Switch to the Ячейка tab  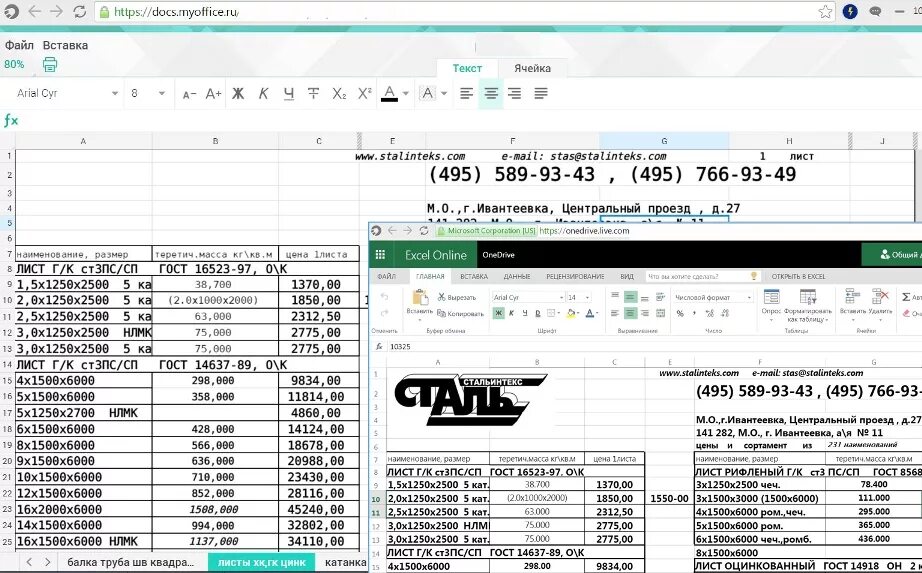[x=532, y=68]
